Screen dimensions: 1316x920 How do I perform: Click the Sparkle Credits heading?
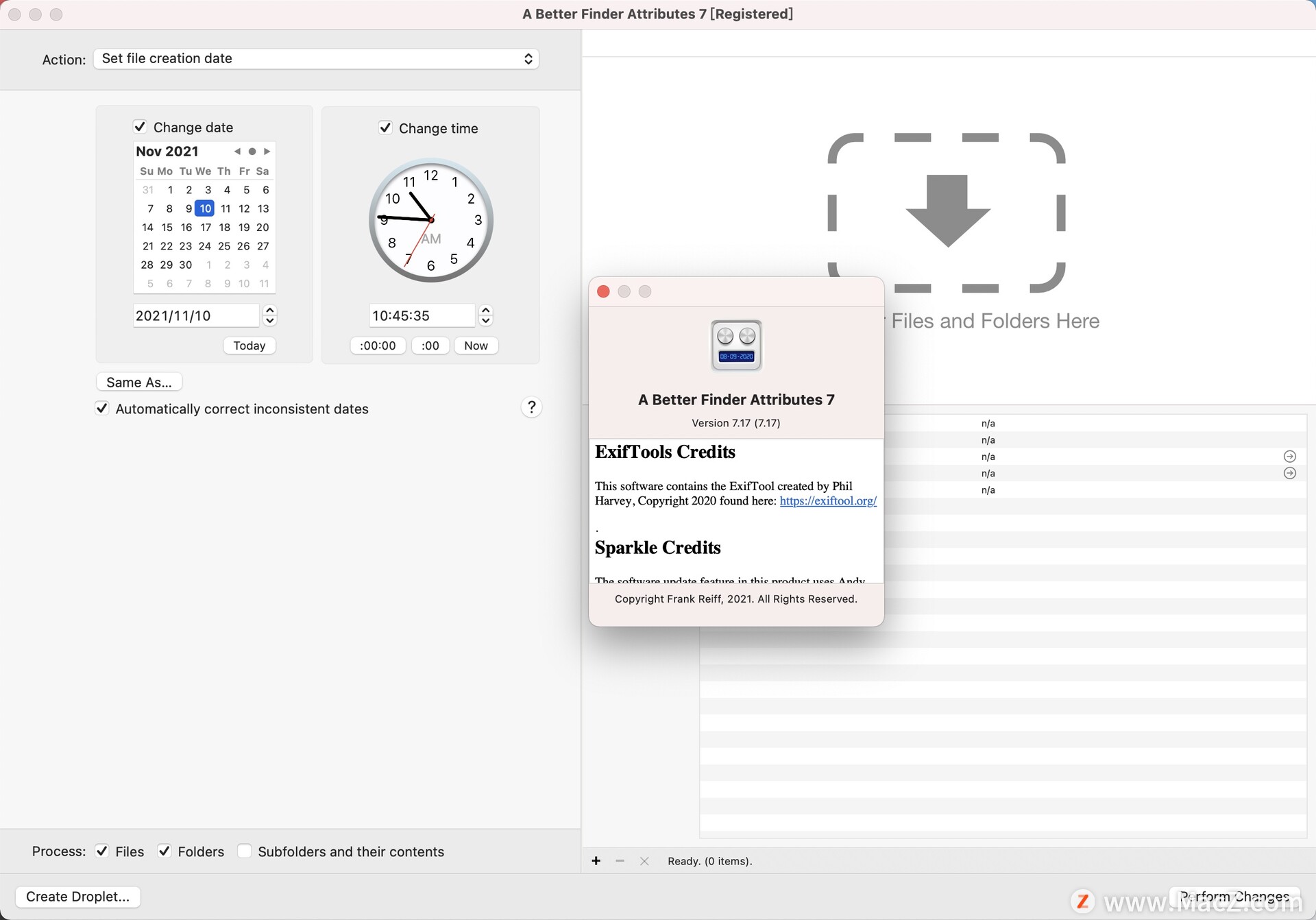(658, 548)
